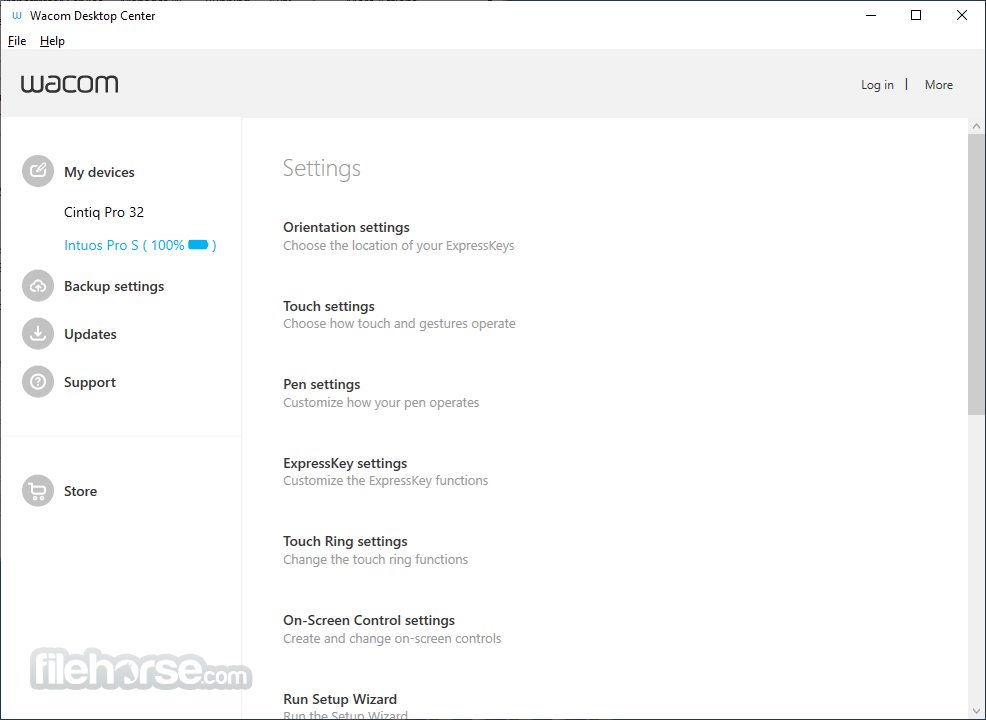The height and width of the screenshot is (720, 986).
Task: Click the My devices tablet icon
Action: point(38,171)
